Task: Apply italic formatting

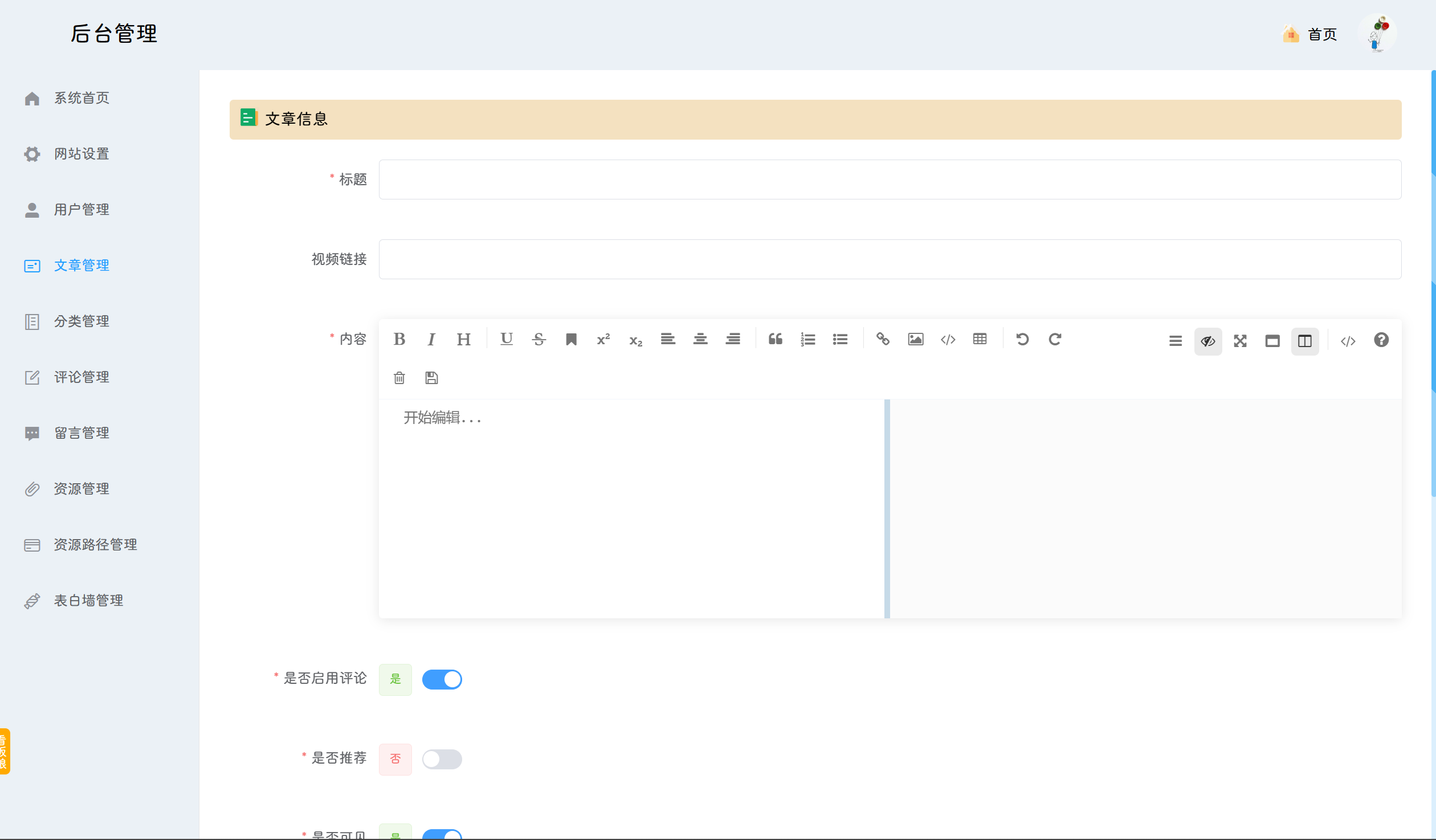Action: (431, 339)
